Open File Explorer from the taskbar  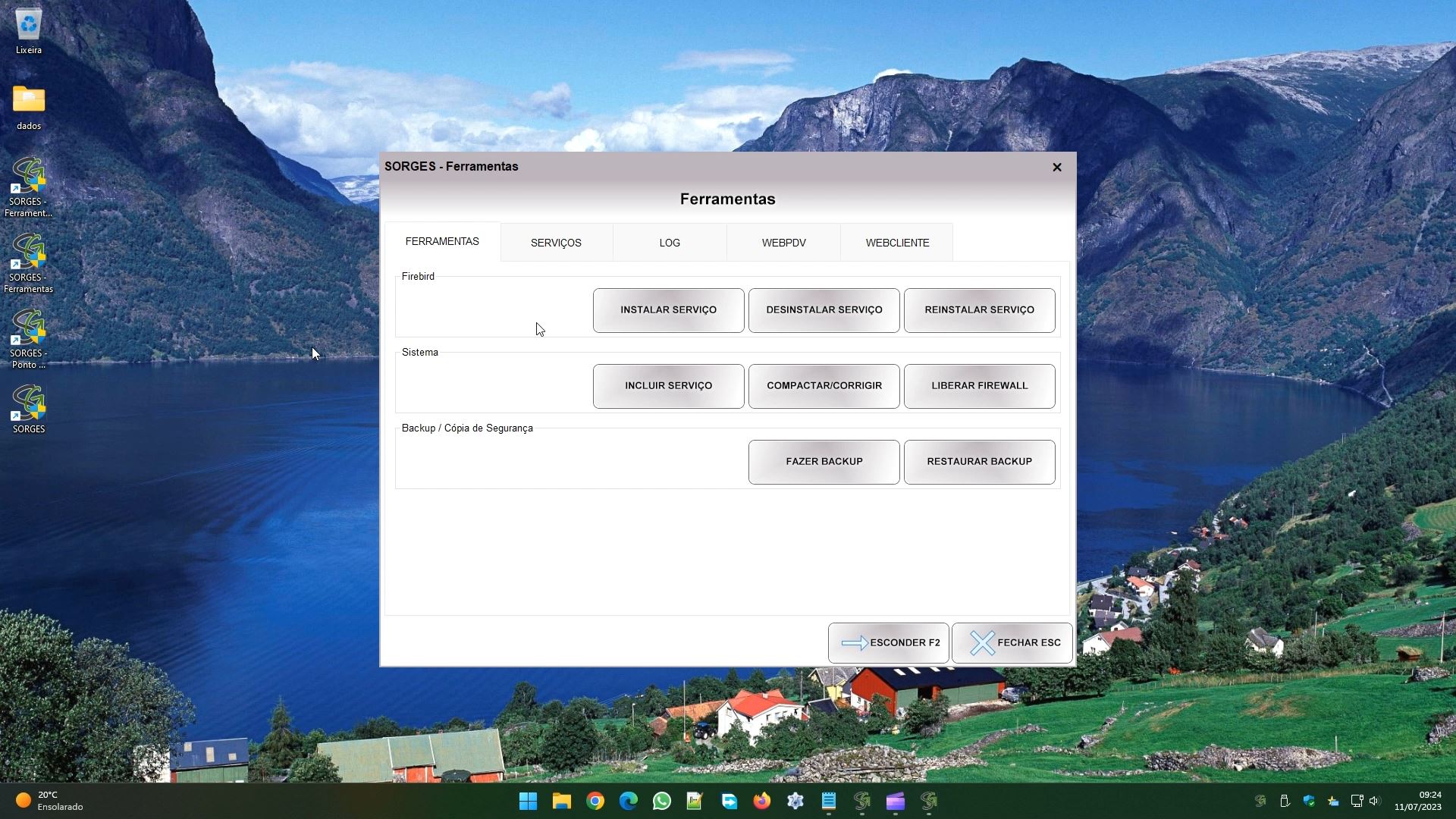[561, 801]
